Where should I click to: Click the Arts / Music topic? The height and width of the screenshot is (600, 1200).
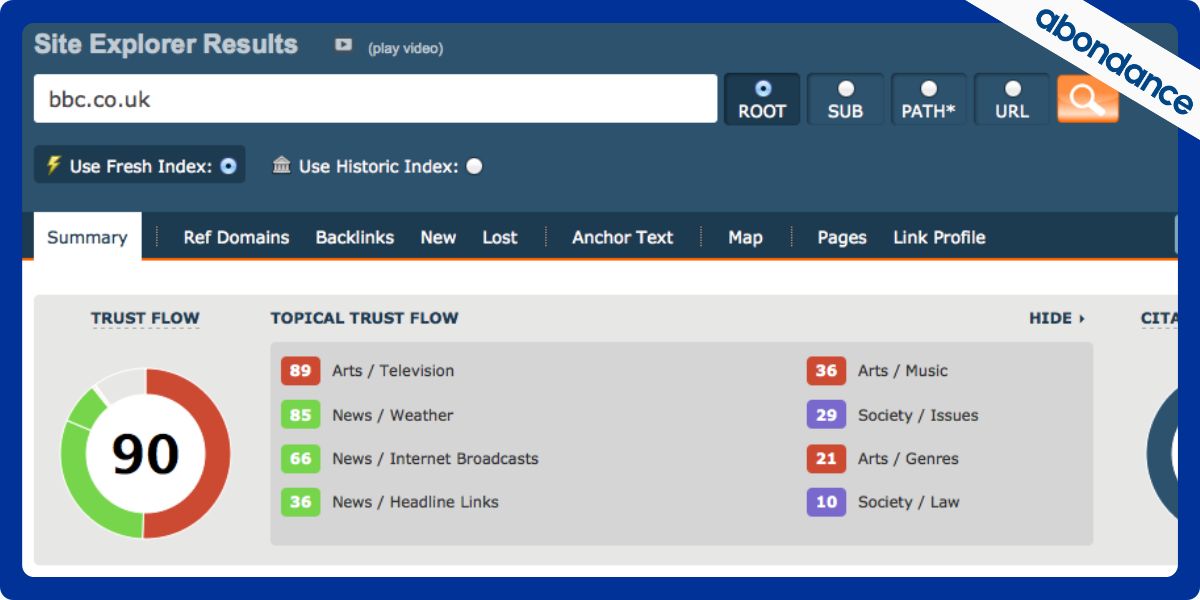tap(903, 371)
